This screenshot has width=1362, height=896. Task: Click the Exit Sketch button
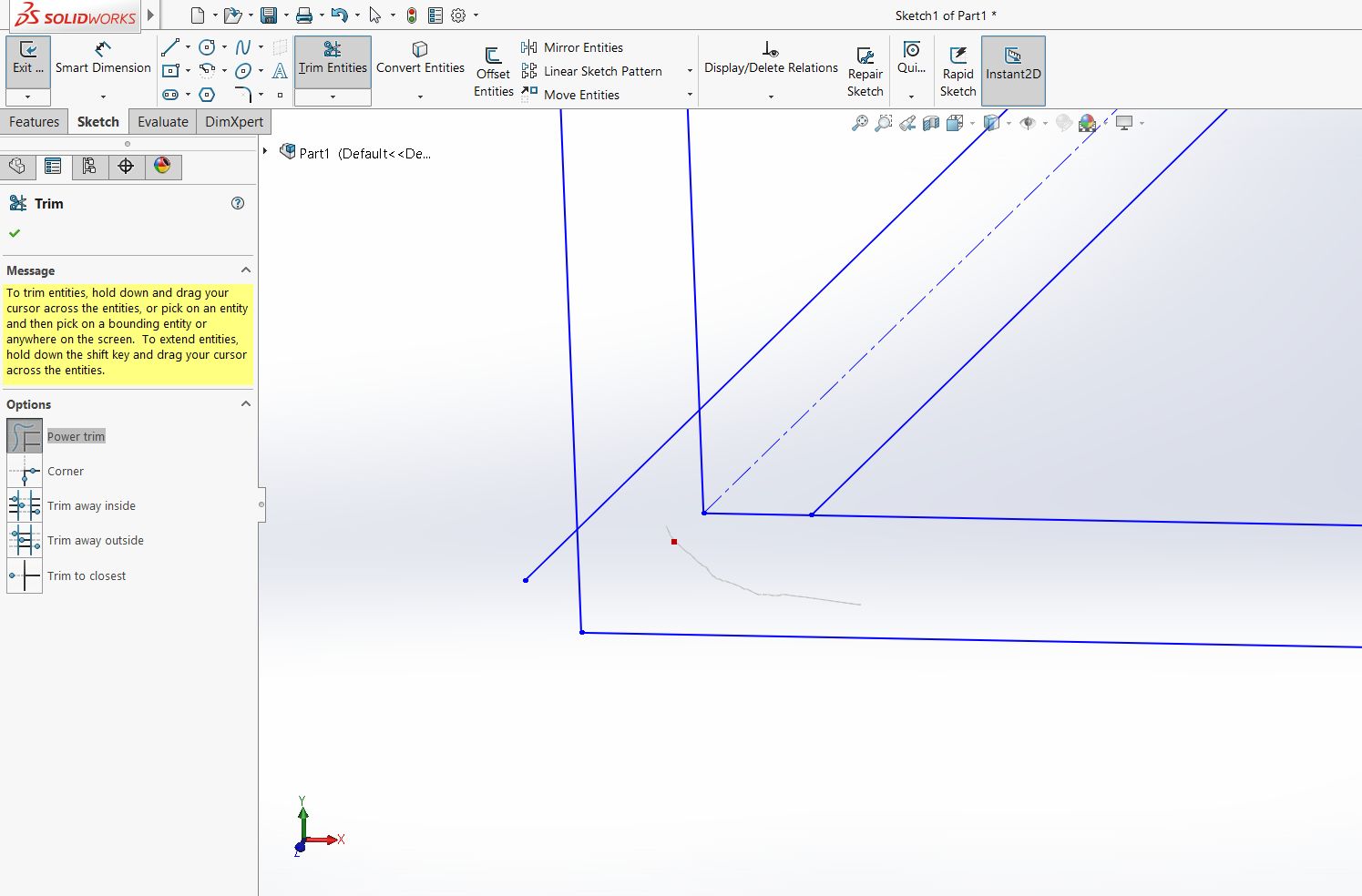pos(28,60)
